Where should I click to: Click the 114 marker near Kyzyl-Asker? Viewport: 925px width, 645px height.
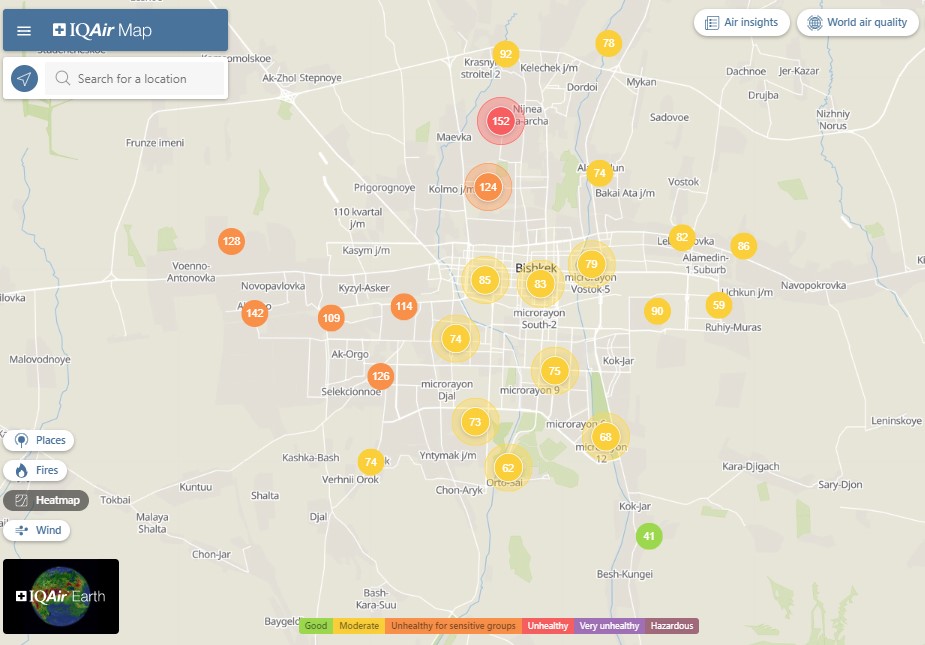404,306
